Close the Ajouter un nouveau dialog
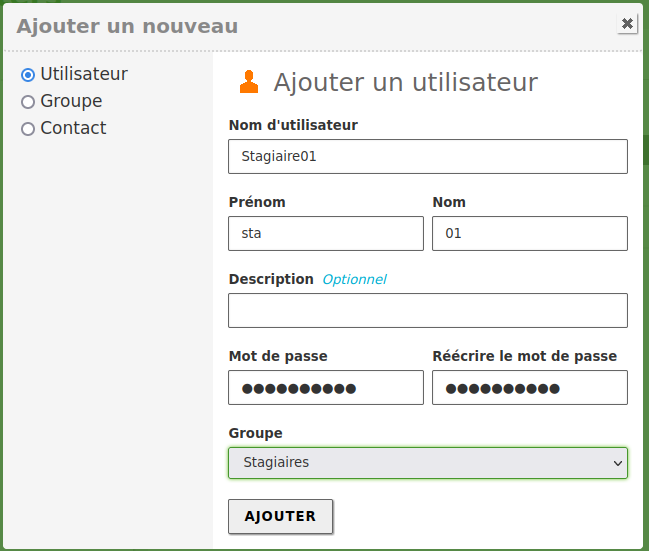The image size is (649, 551). (627, 24)
